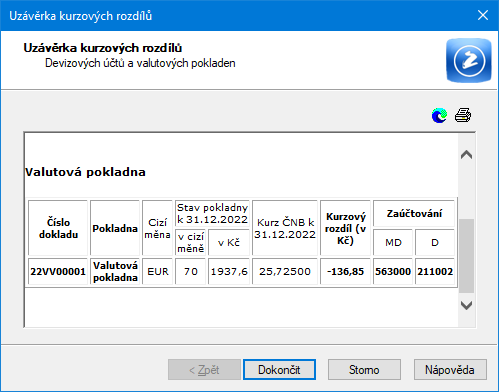Click the Pohoda logo icon
This screenshot has width=499, height=392.
[x=469, y=60]
